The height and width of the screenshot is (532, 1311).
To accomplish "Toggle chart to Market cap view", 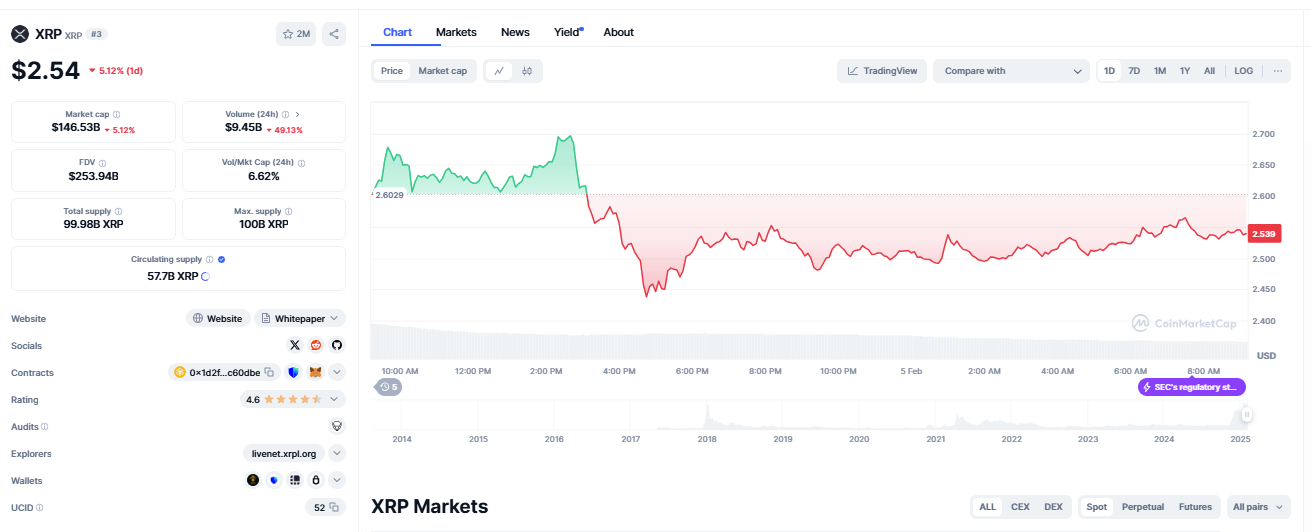I will [442, 71].
